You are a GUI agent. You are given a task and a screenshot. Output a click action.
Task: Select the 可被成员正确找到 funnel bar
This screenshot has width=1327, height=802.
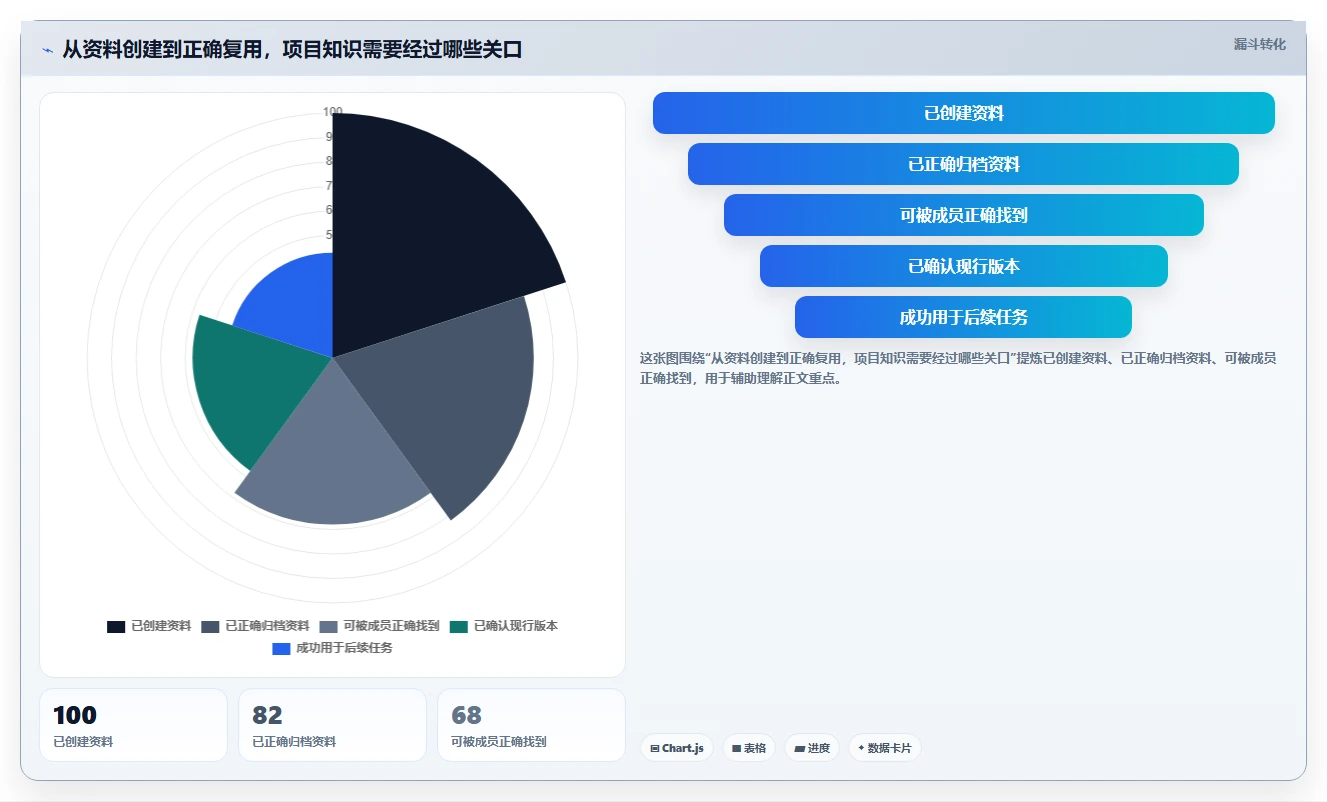[x=964, y=215]
